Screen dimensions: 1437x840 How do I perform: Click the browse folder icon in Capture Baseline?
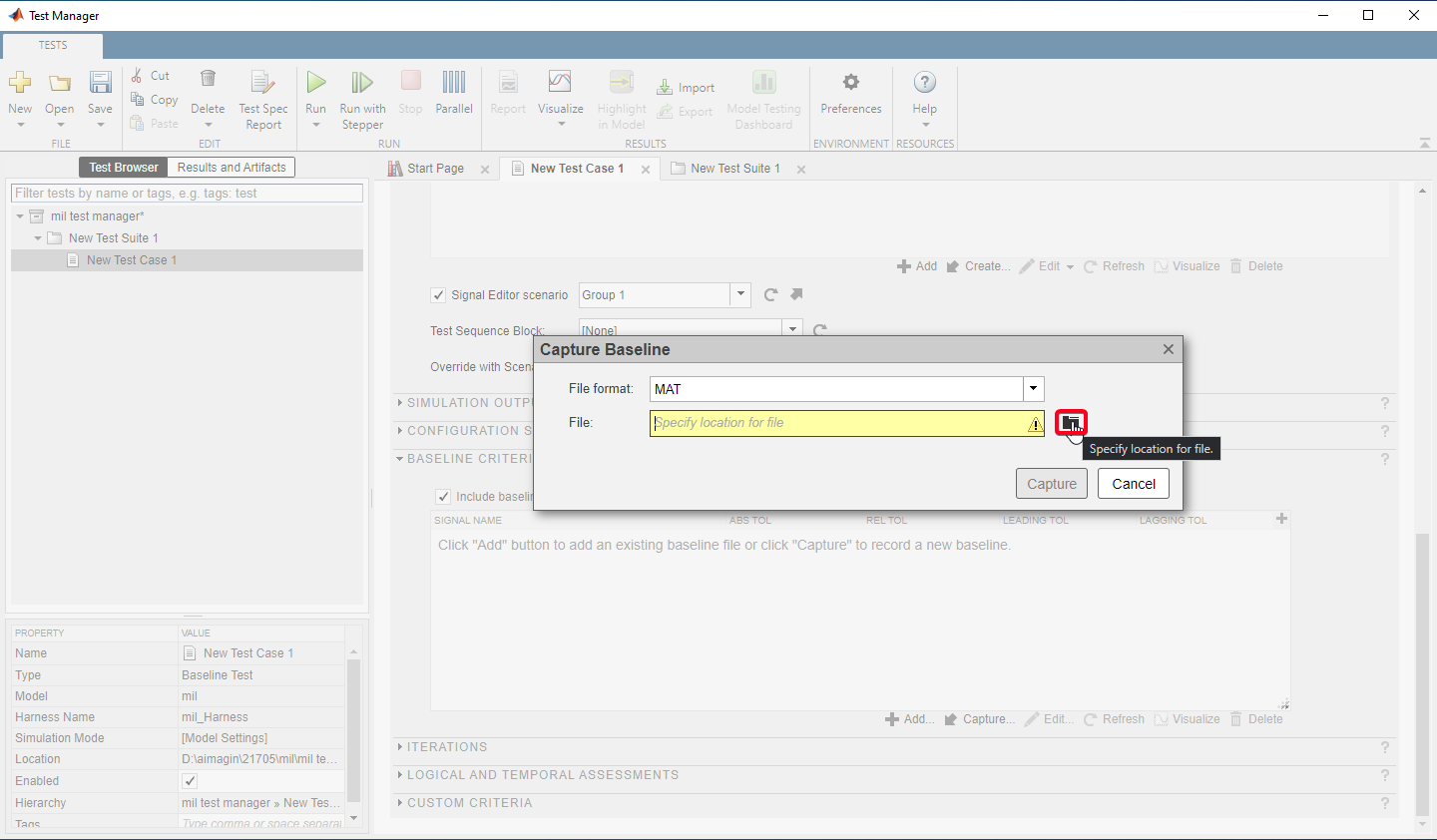click(1071, 423)
